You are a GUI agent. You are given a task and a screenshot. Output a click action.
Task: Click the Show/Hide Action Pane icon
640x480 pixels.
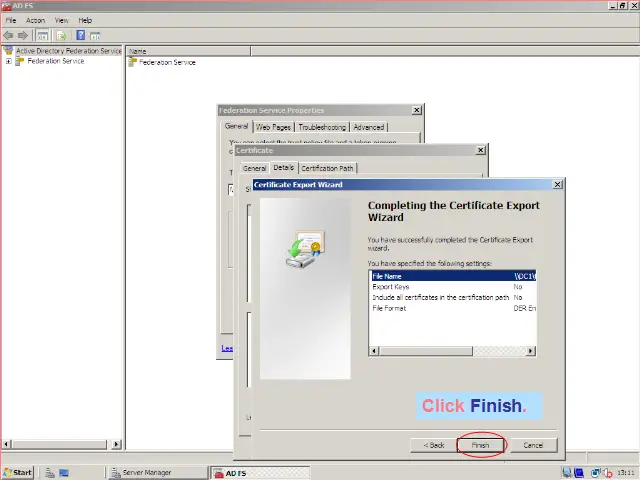(95, 35)
